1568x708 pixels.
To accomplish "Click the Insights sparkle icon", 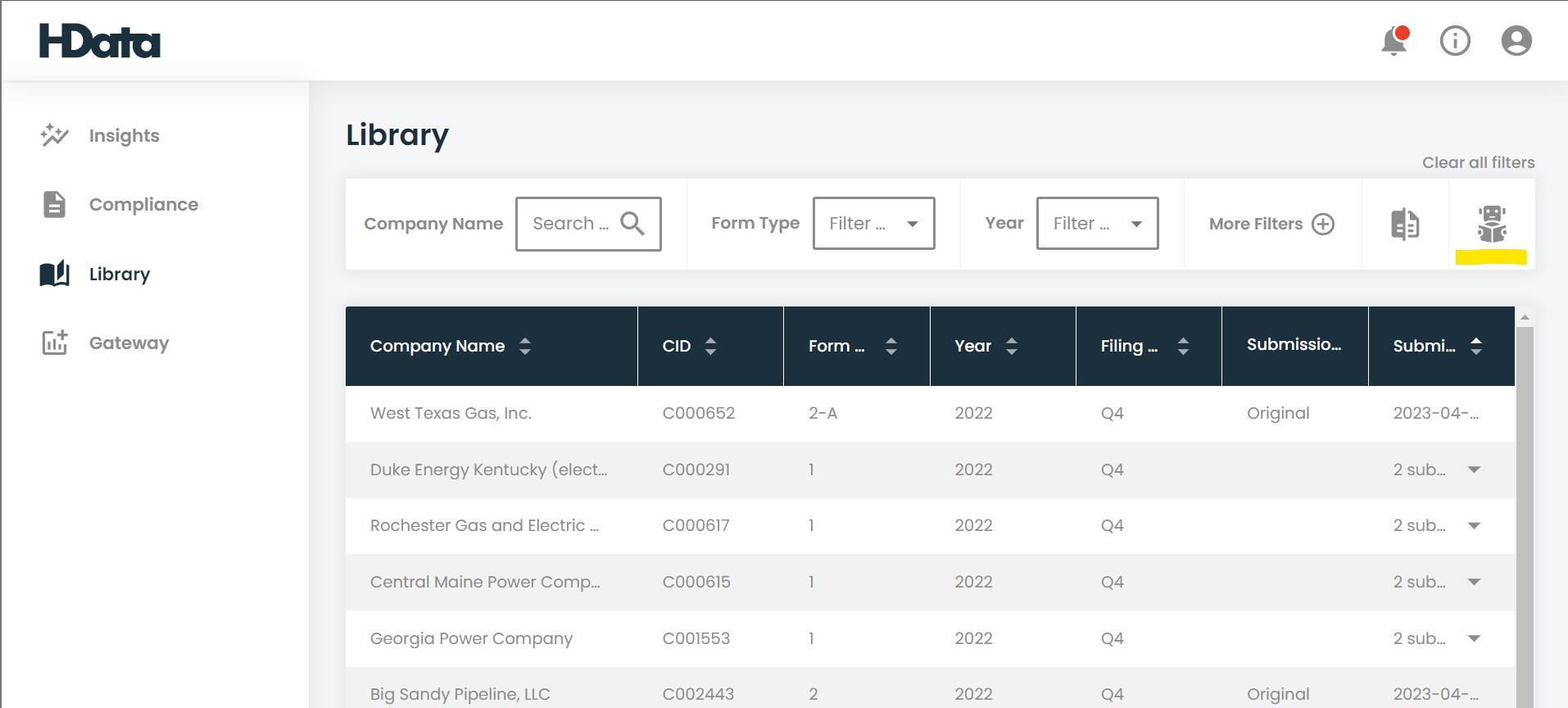I will coord(55,135).
